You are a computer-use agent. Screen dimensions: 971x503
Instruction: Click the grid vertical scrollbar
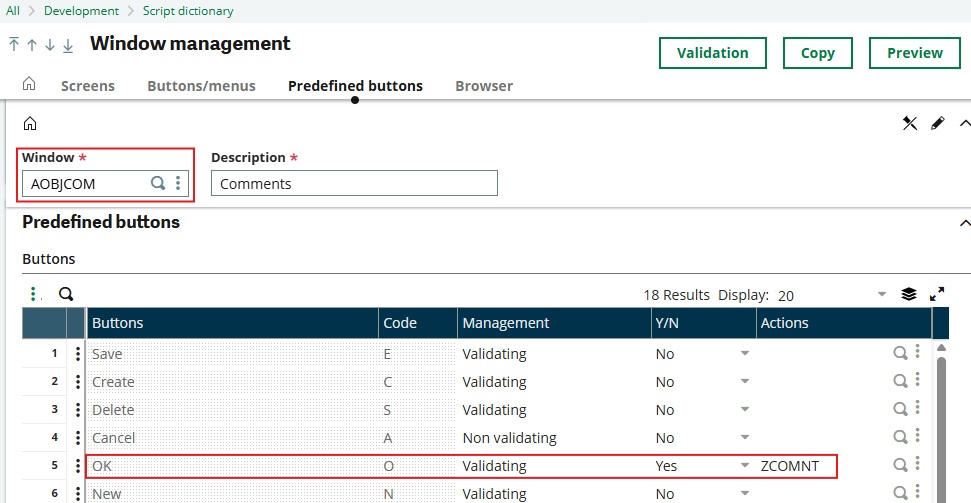[941, 420]
